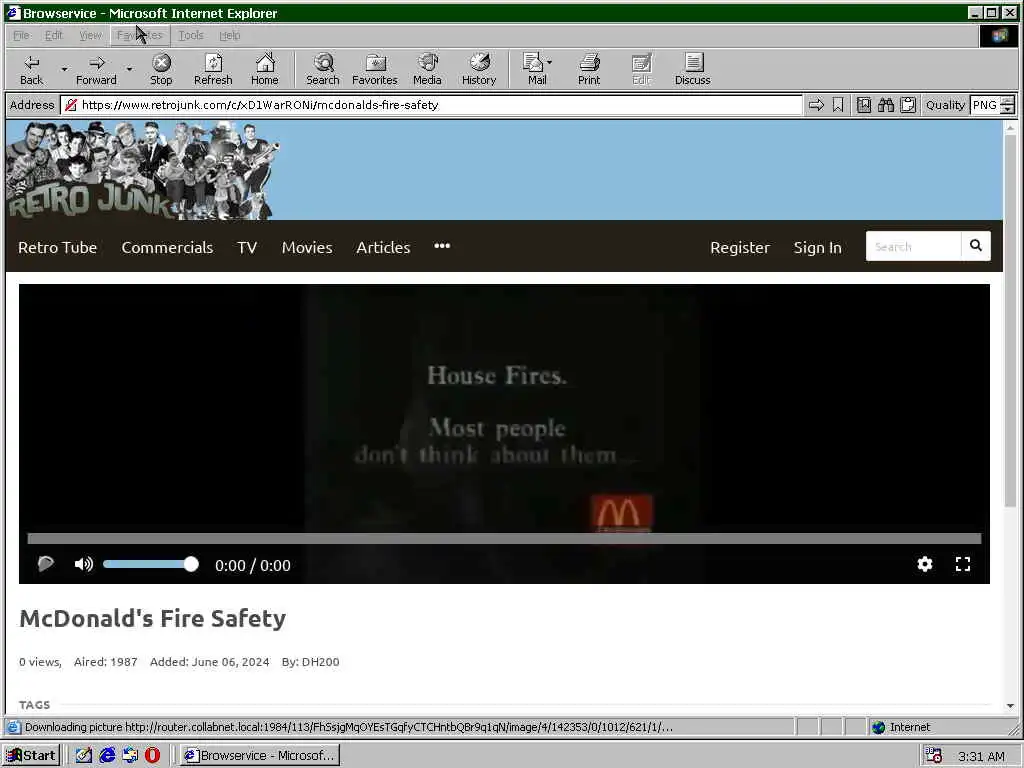This screenshot has height=768, width=1024.
Task: Open the Movies link
Action: pos(307,248)
